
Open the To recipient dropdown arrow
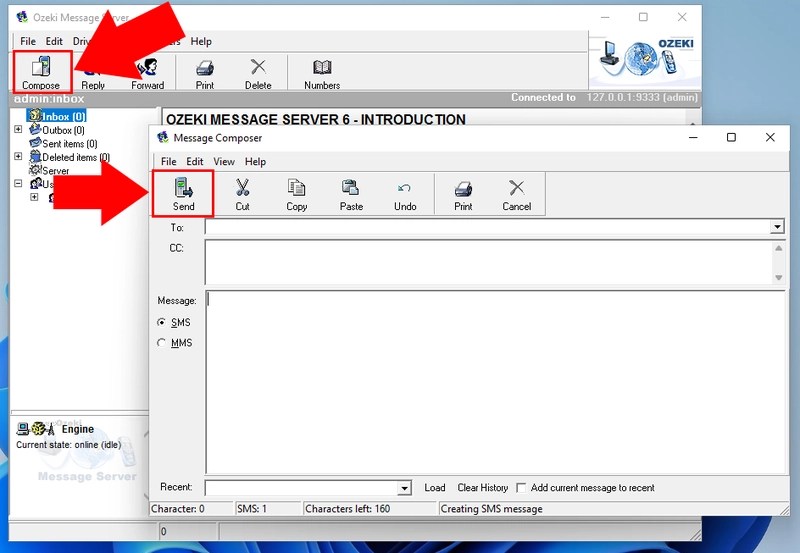point(777,227)
